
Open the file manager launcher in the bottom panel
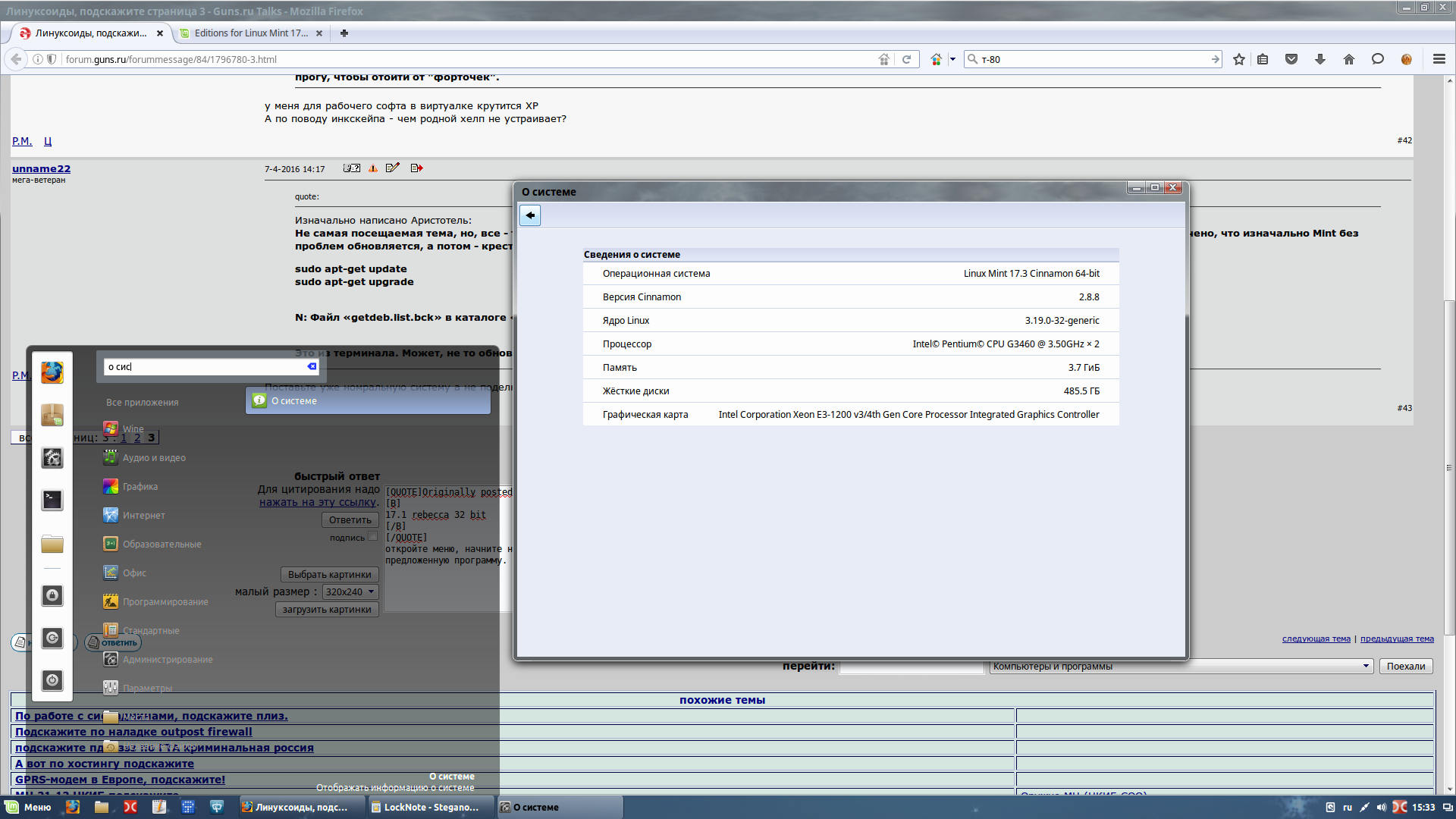(102, 807)
